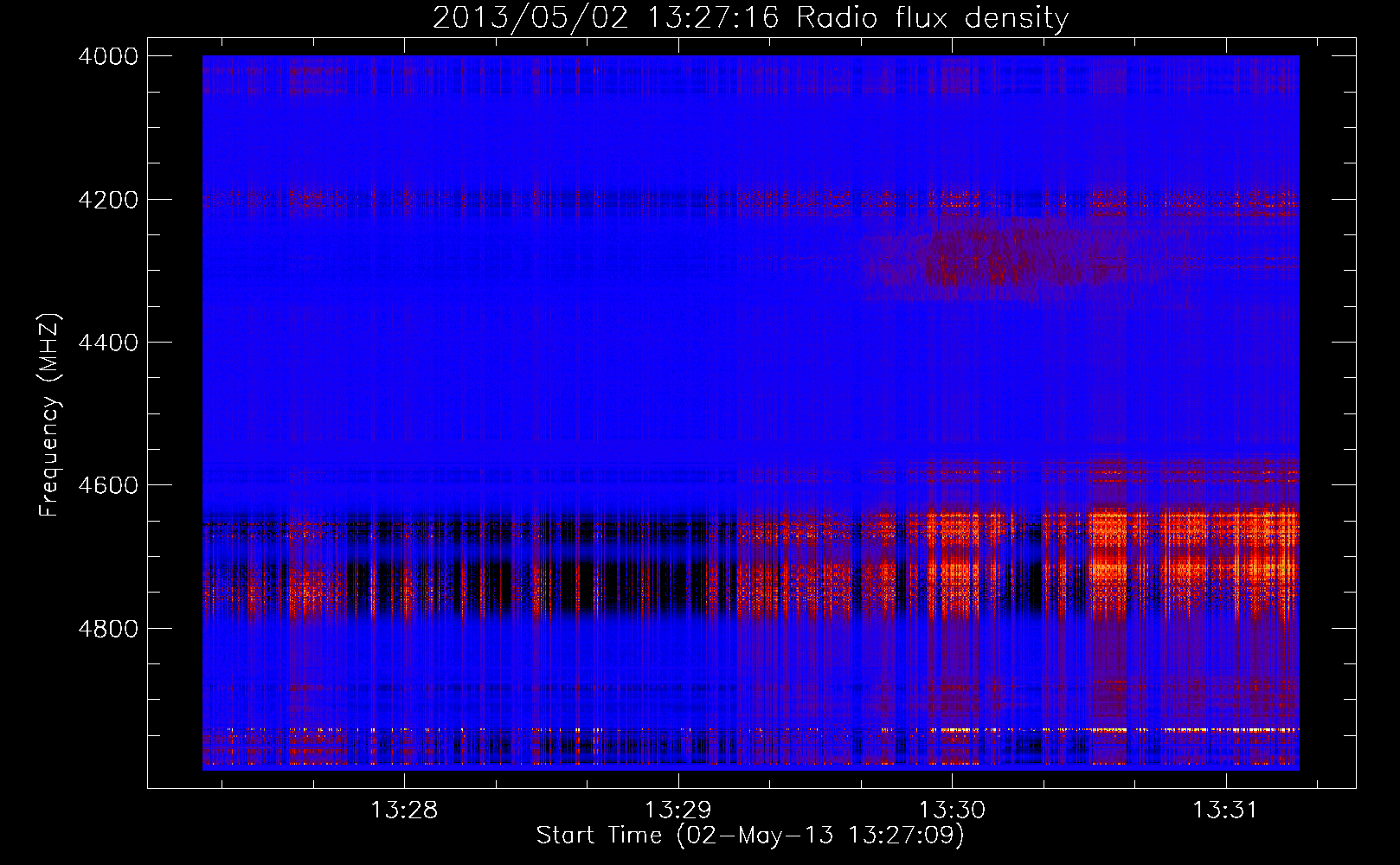Click the 13:29 time tick label
Viewport: 1400px width, 865px height.
click(678, 811)
